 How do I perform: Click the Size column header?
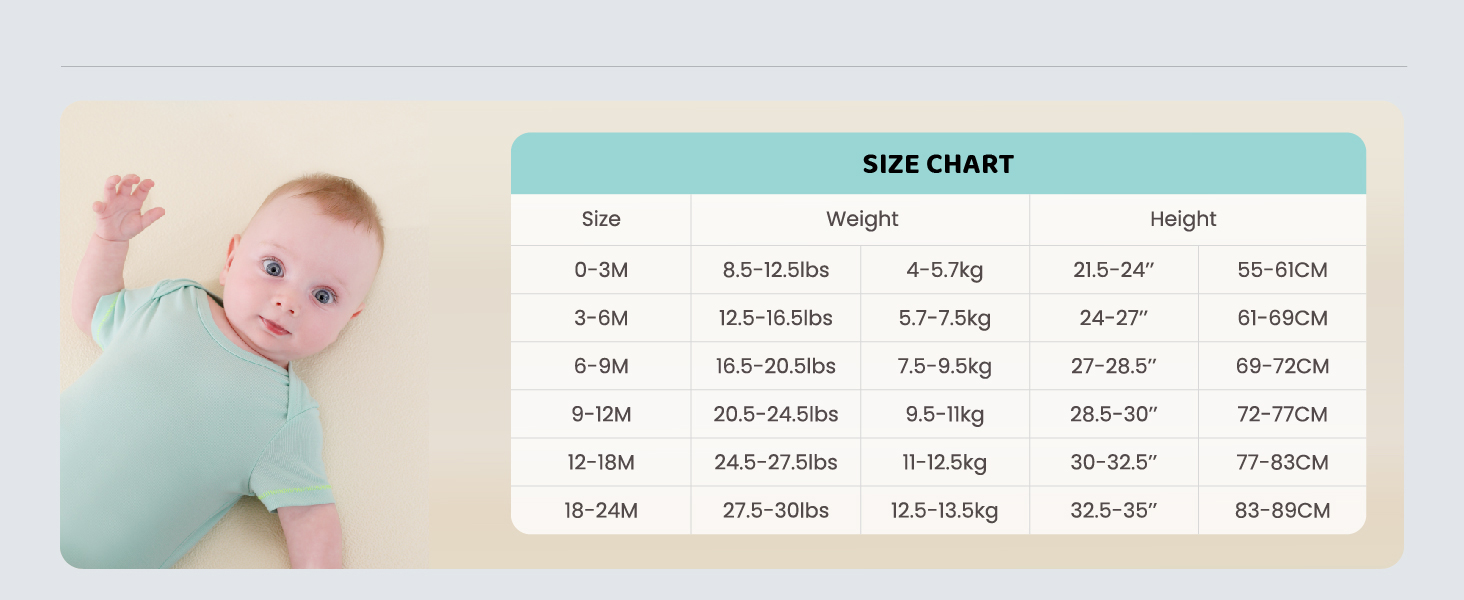[x=601, y=219]
